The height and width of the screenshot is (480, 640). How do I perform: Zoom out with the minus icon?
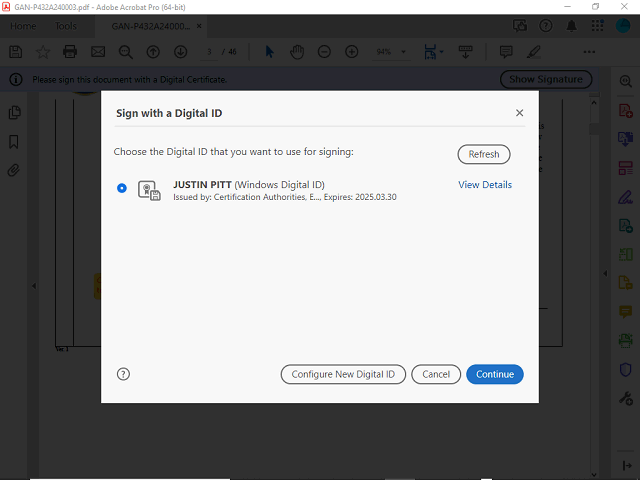[x=324, y=52]
